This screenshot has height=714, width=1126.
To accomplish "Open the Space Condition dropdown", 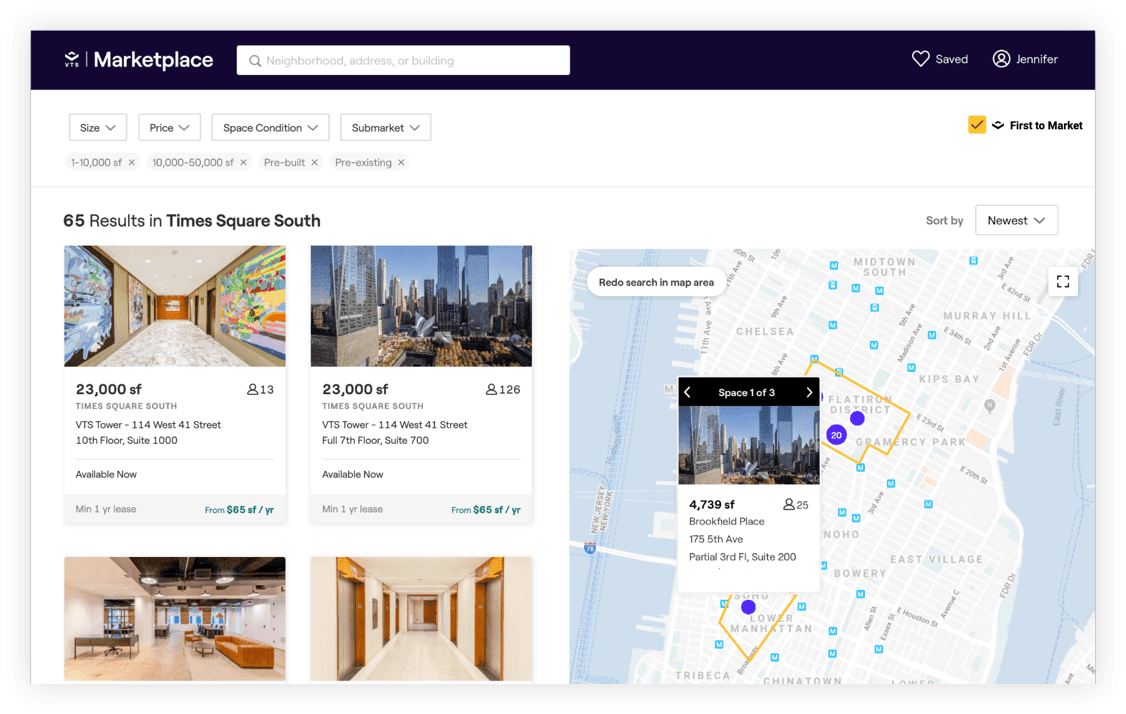I will (270, 128).
